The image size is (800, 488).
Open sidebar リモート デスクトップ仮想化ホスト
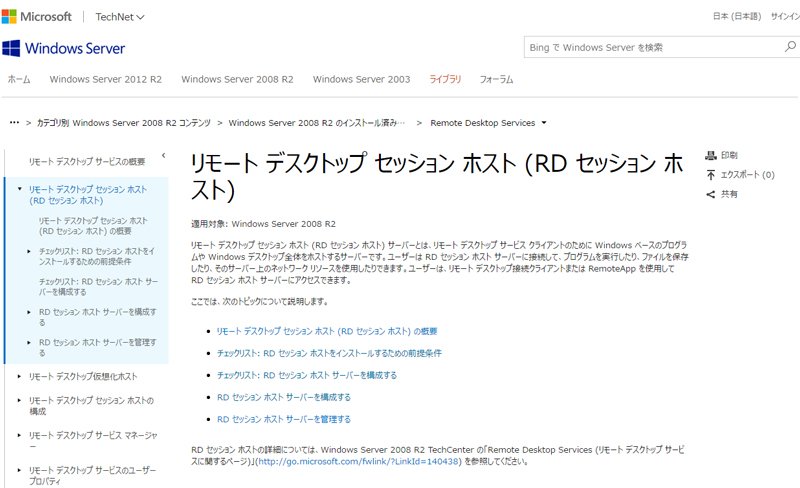[x=83, y=377]
